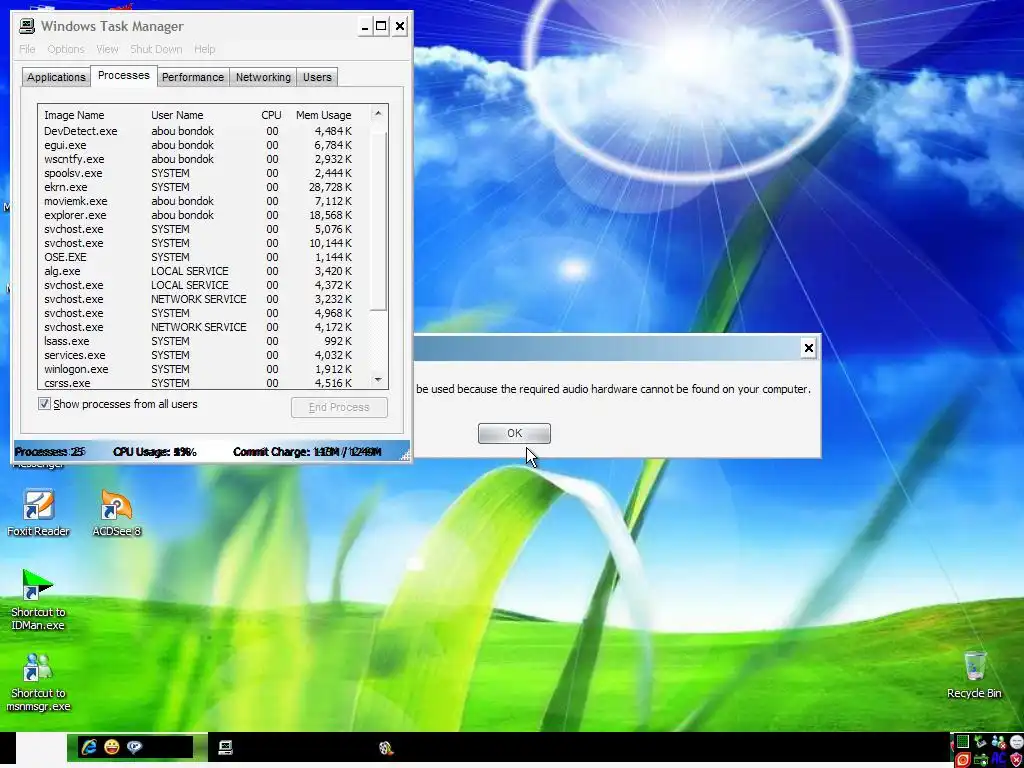The image size is (1024, 768).
Task: Select DevDetect.exe process row
Action: coord(204,131)
